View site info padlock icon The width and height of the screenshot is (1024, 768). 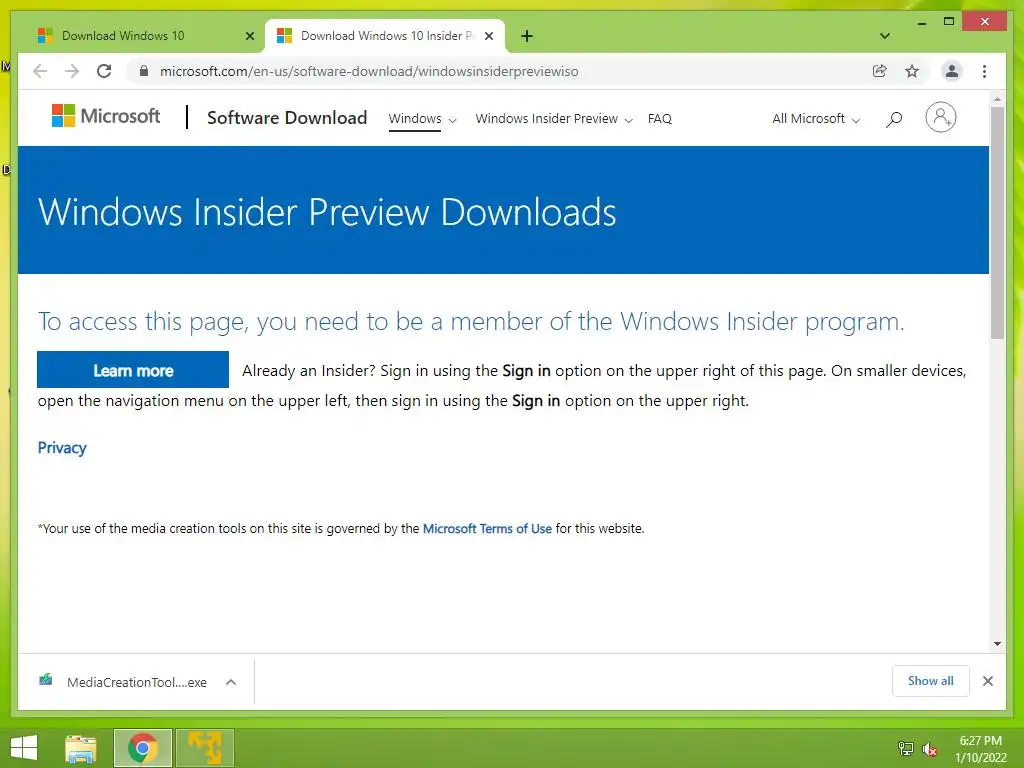coord(144,71)
